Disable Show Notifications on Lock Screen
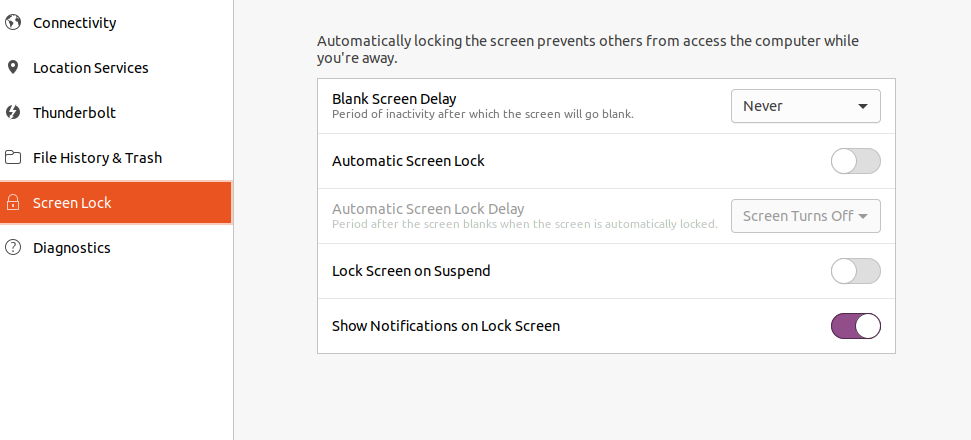Screen dimensions: 971x440 pyautogui.click(x=855, y=326)
